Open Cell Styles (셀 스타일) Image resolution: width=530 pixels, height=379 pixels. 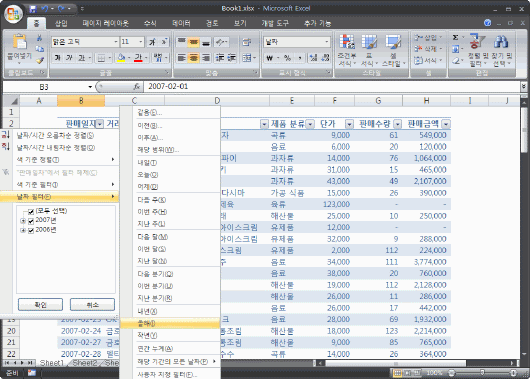tap(393, 50)
